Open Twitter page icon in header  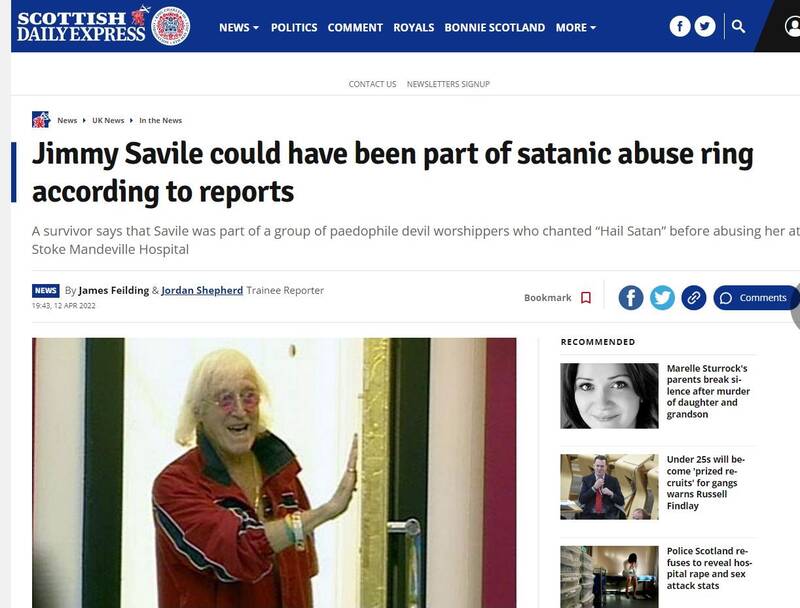[705, 26]
